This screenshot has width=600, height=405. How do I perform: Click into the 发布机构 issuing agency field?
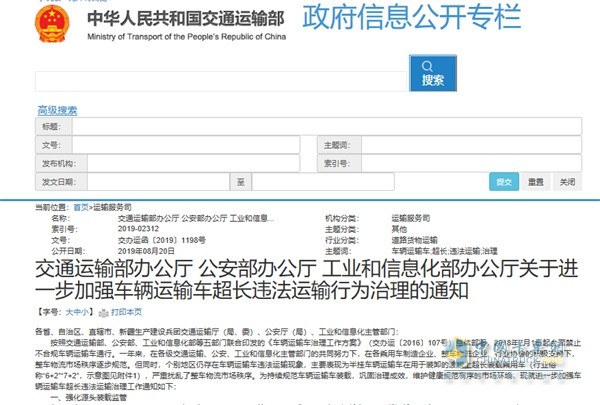click(x=193, y=163)
